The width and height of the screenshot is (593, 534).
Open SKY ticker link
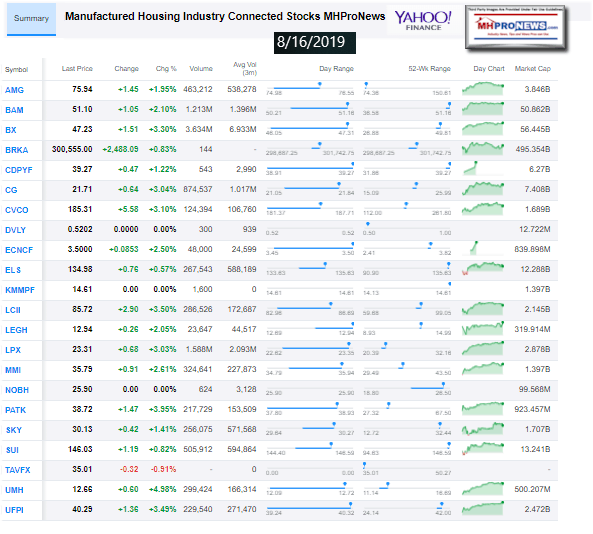pyautogui.click(x=14, y=430)
